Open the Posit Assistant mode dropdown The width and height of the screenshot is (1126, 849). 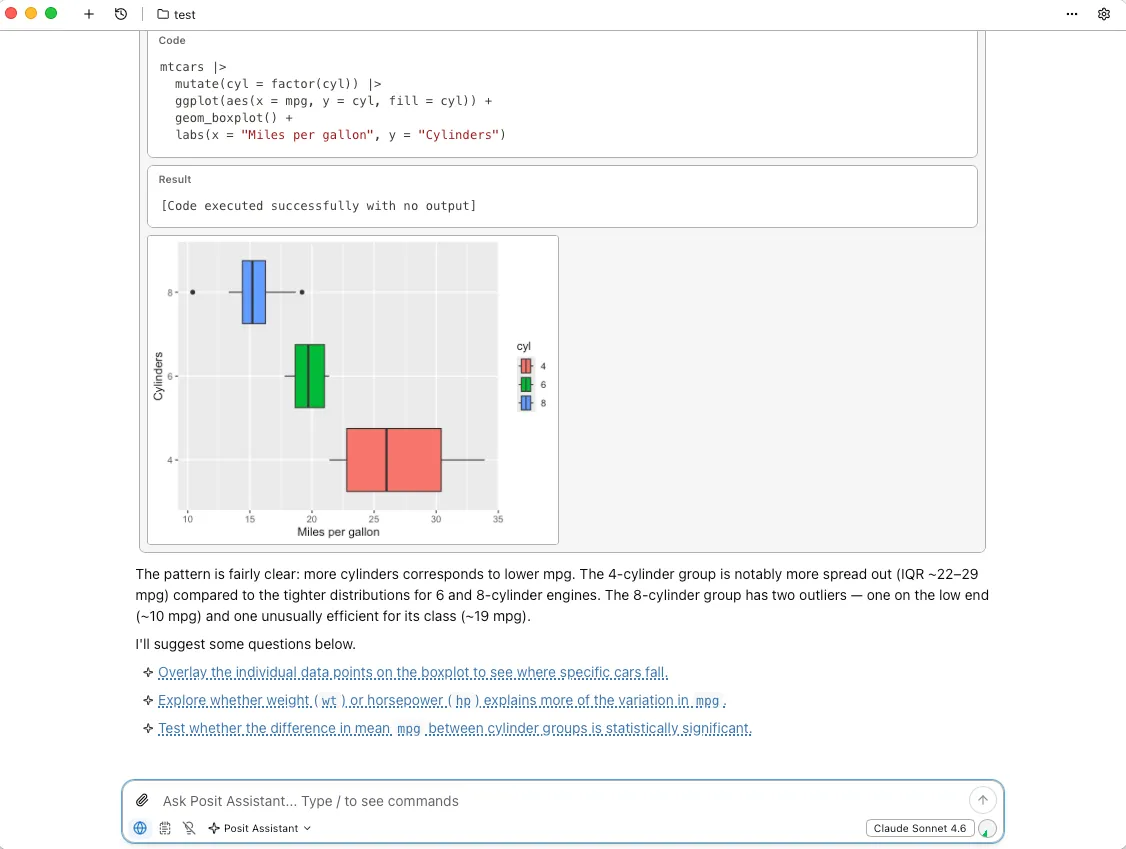259,828
